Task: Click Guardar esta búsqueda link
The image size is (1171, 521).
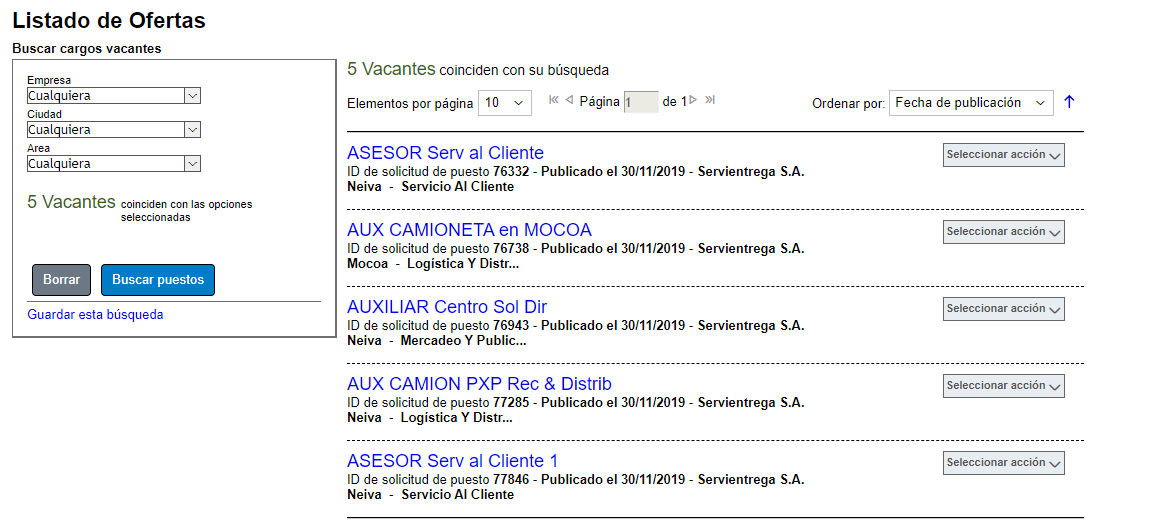Action: coord(95,314)
